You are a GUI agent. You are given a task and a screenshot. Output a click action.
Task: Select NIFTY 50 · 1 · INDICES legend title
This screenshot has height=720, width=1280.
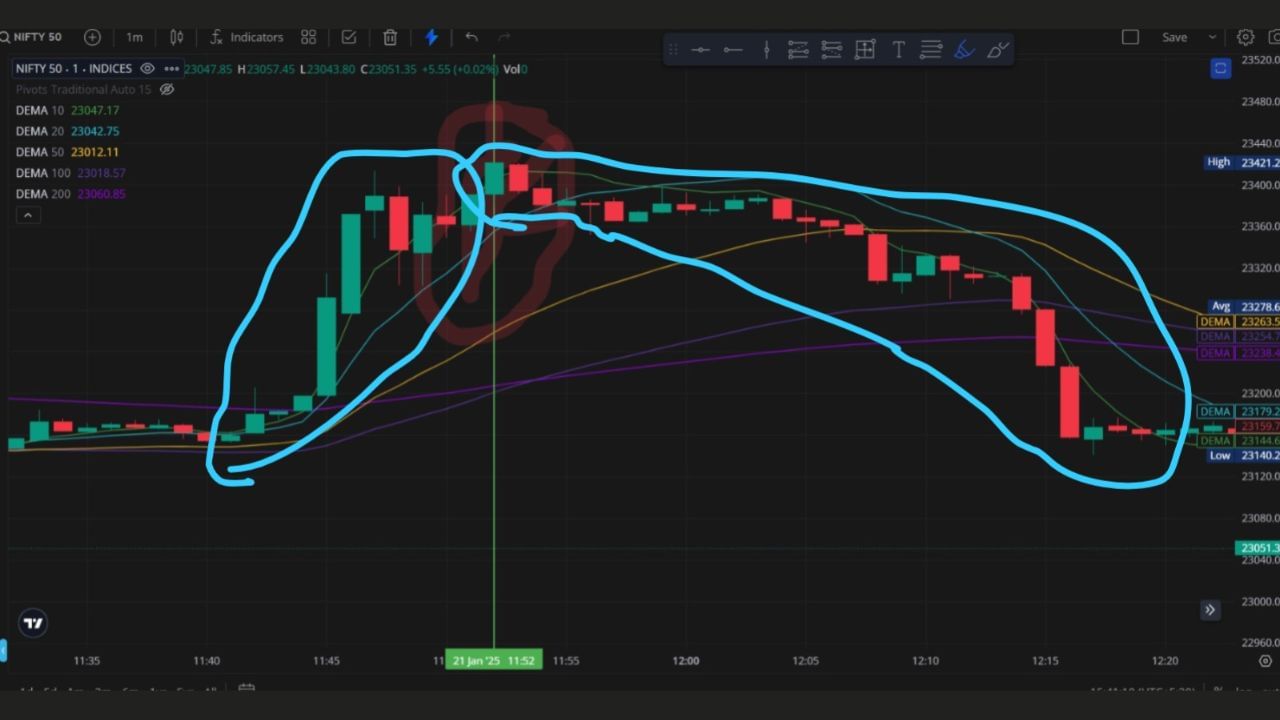(74, 69)
